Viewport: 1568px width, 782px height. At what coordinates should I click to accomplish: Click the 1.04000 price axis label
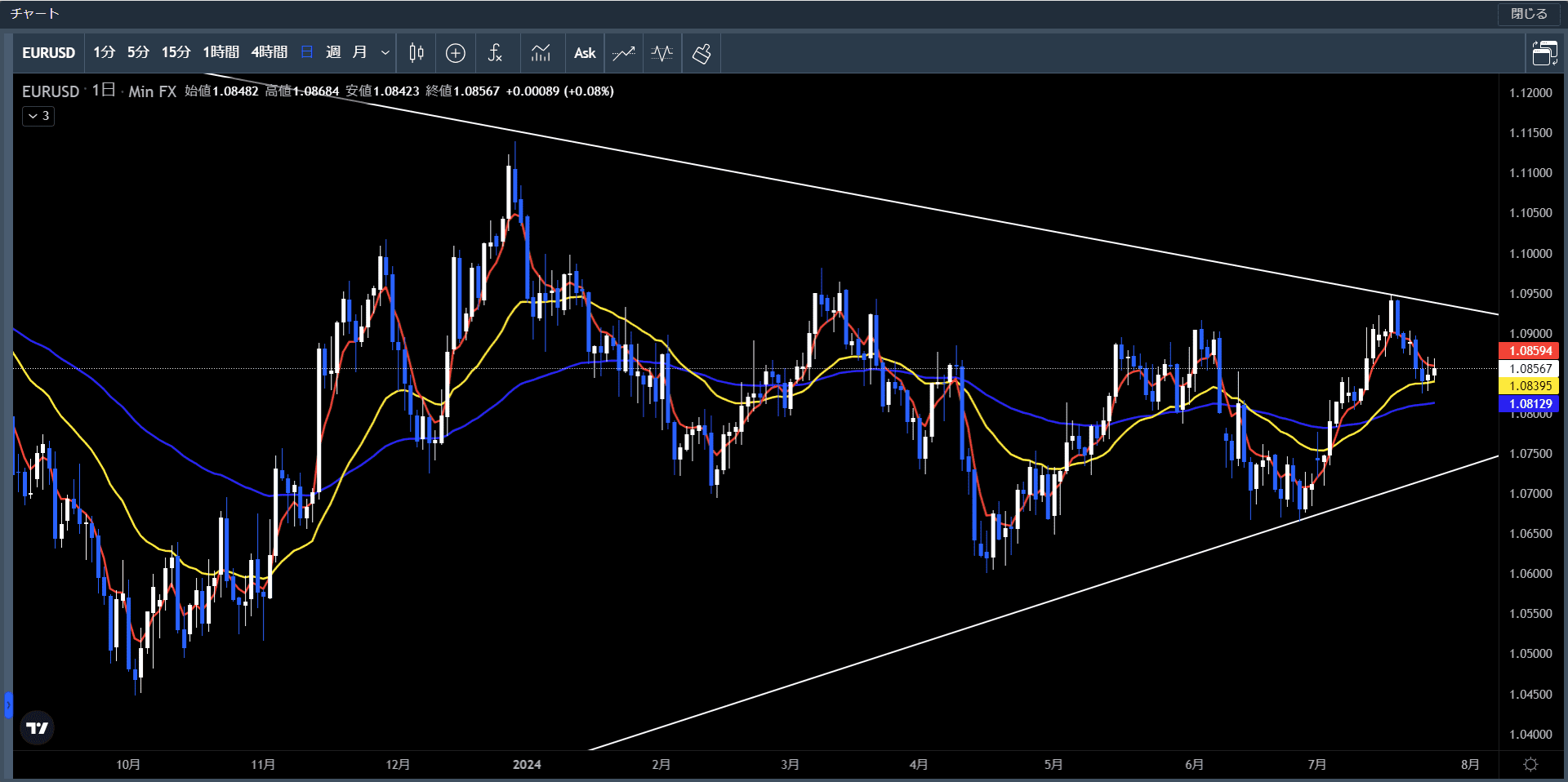(1530, 735)
